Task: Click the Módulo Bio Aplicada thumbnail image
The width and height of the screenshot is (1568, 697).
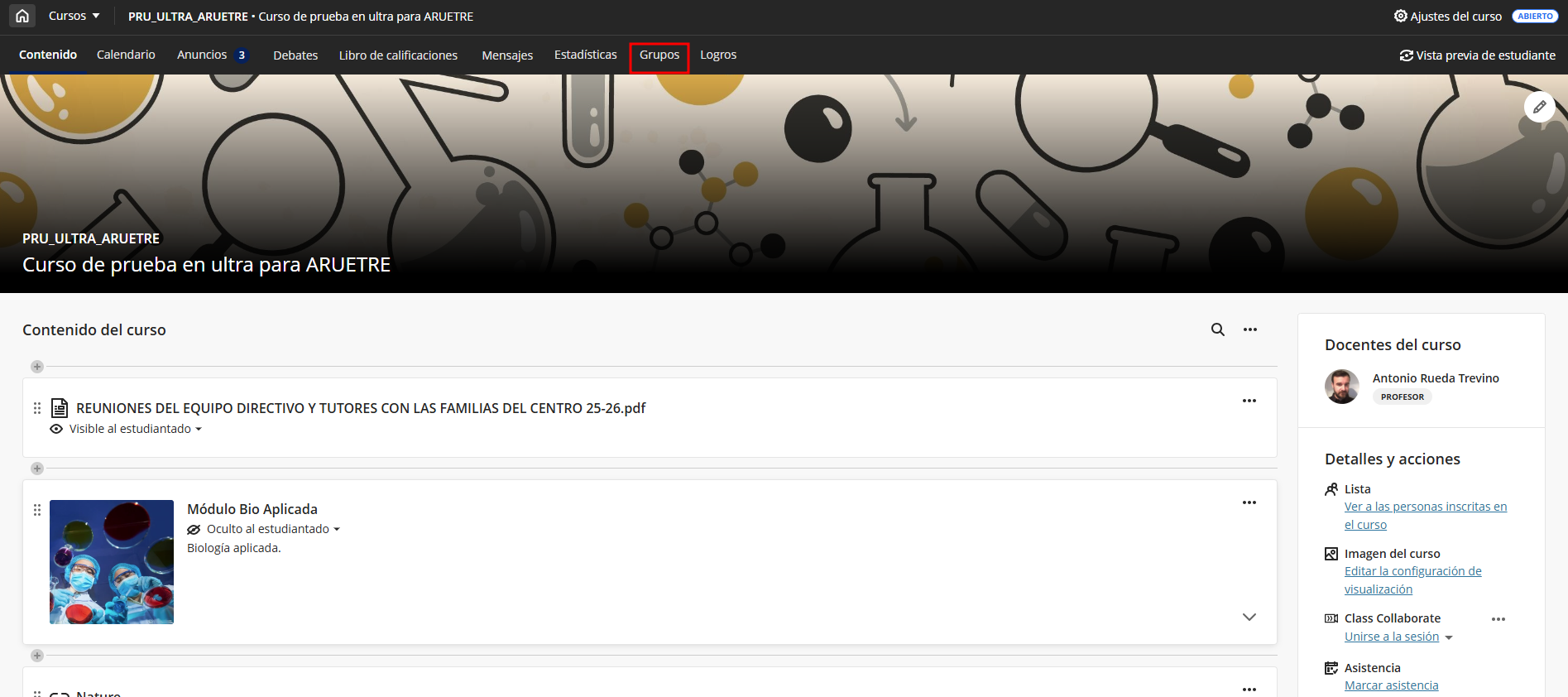Action: [x=112, y=562]
